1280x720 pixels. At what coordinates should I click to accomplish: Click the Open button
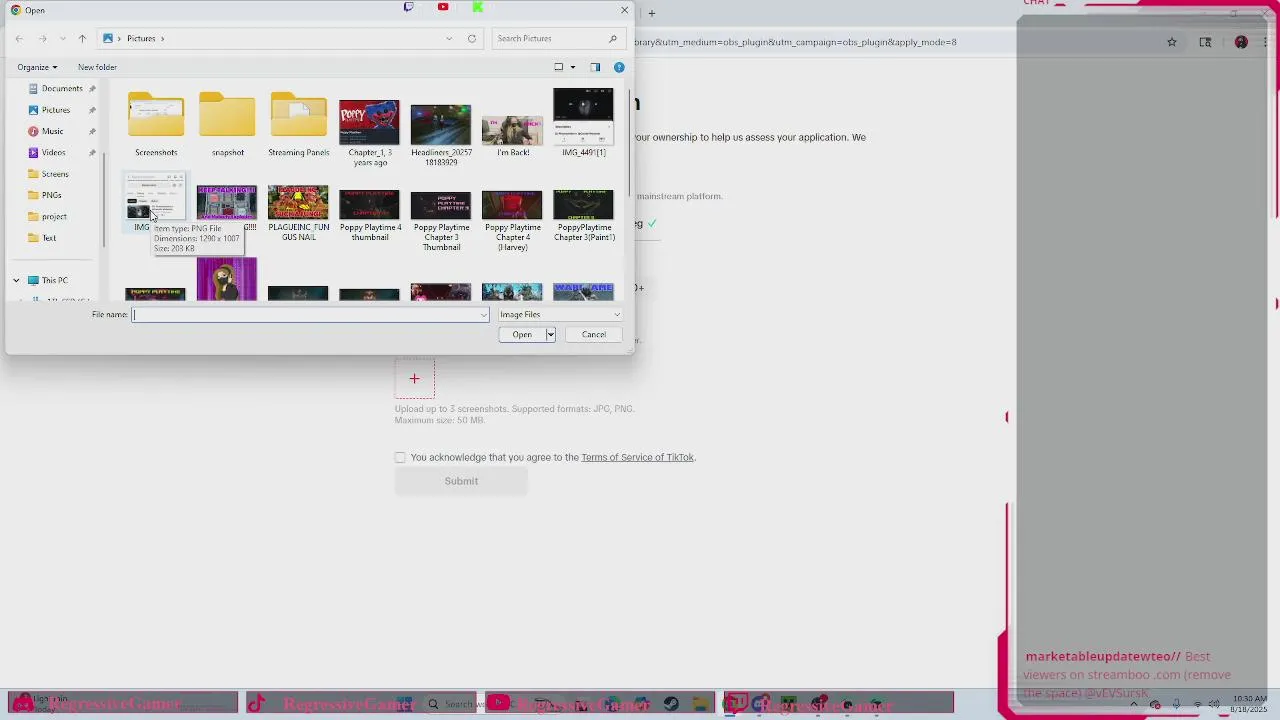pos(522,335)
